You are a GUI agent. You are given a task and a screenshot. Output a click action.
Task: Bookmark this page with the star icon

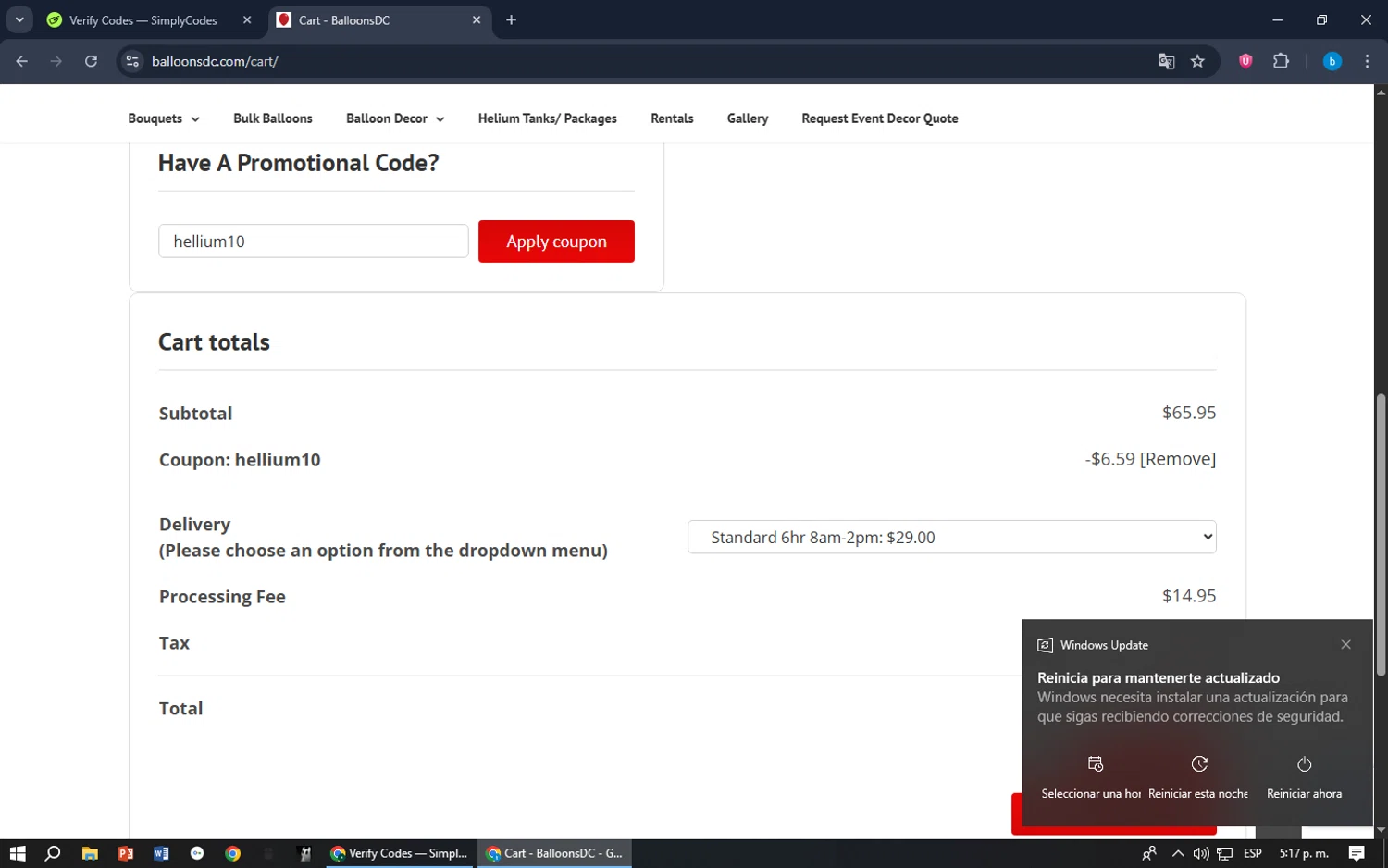pos(1197,61)
